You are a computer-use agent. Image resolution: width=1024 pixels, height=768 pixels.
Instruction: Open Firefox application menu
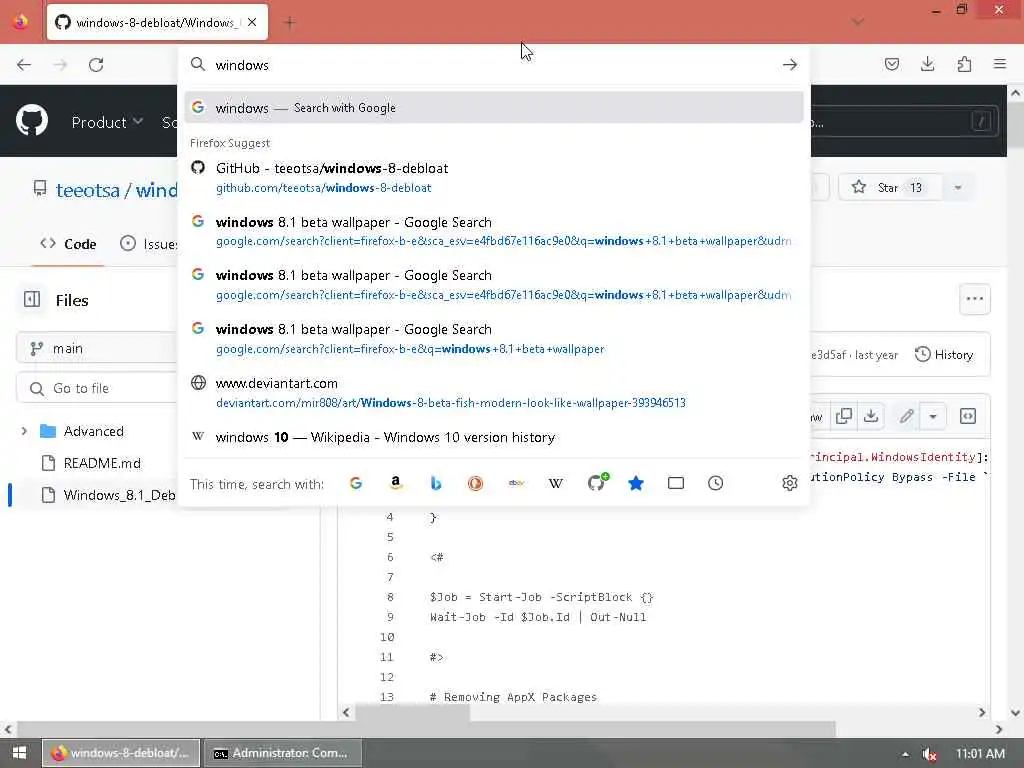1000,64
